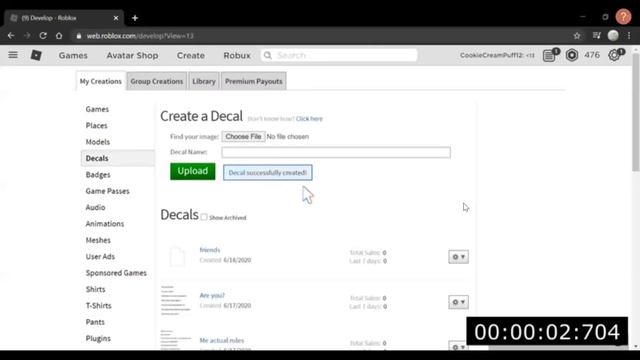Open Robux in the top navigation
Screen dimensions: 640x360
237,55
